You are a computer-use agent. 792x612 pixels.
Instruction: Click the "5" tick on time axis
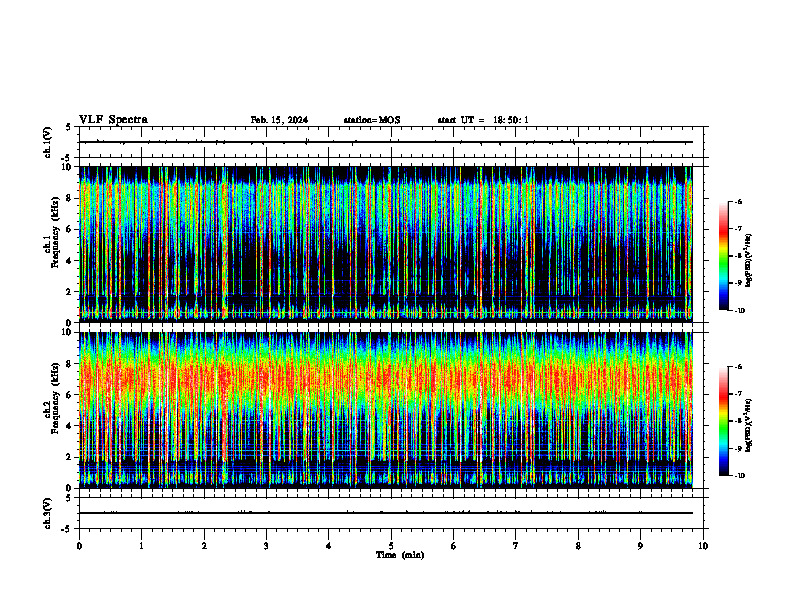pos(391,546)
